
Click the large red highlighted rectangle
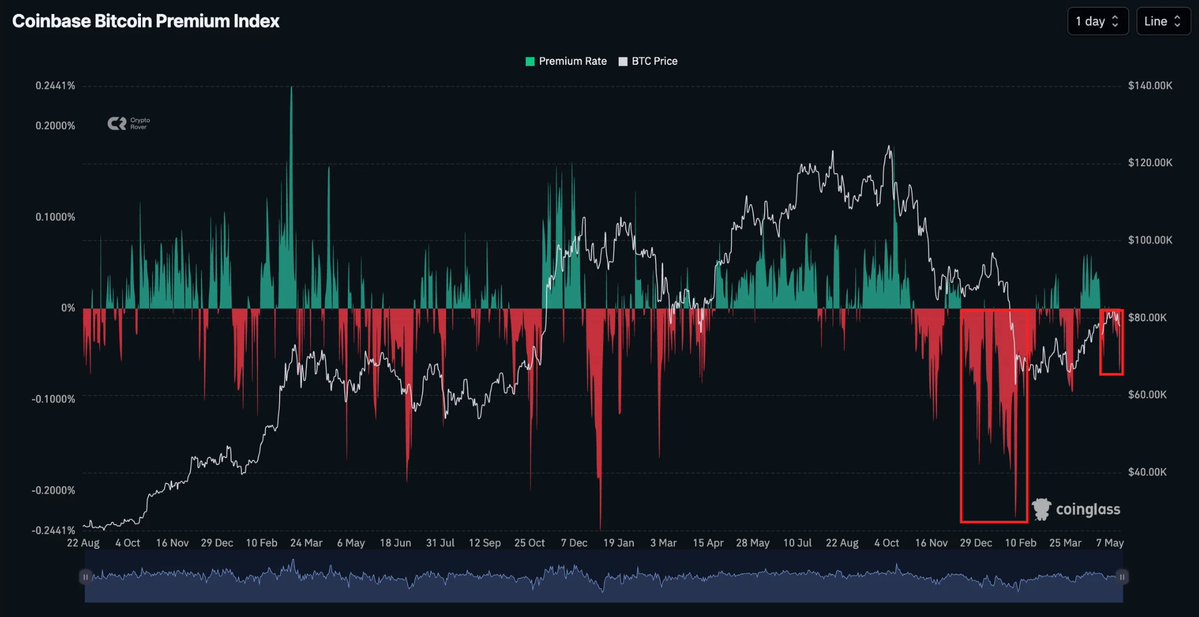point(994,416)
